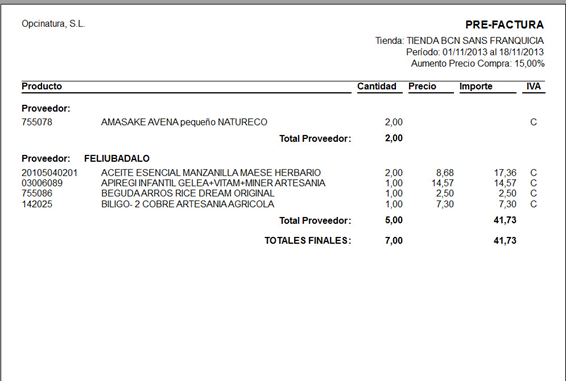Click AMASAKE AVENA pequeño NATURECO product name
This screenshot has height=381, width=566.
coord(184,122)
